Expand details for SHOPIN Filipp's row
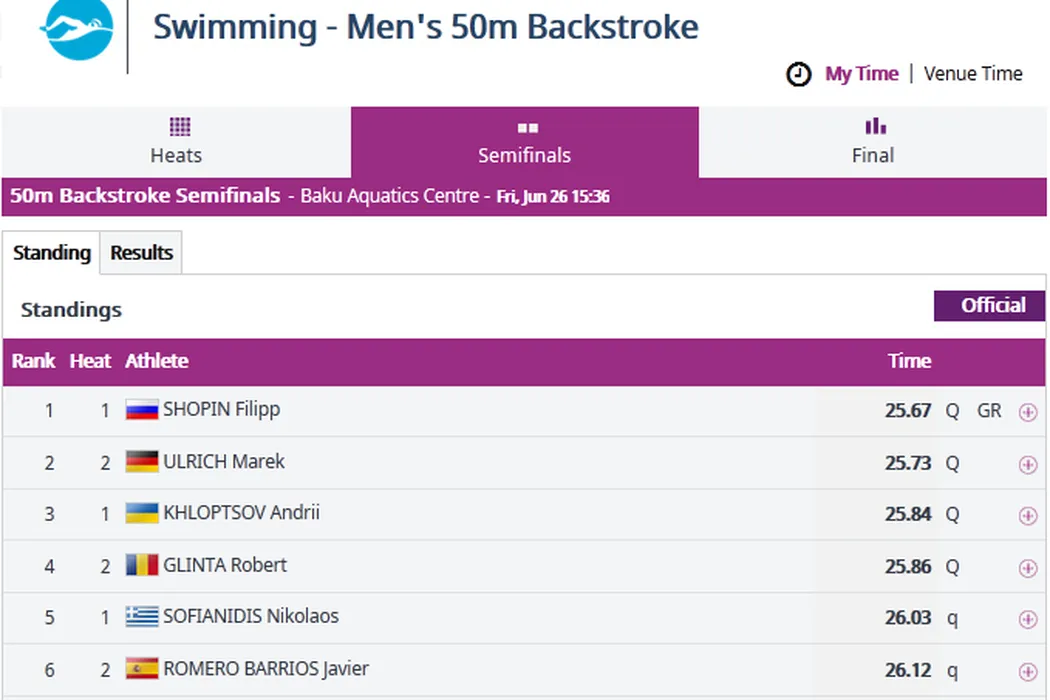Viewport: 1050px width, 700px height. [x=1027, y=412]
